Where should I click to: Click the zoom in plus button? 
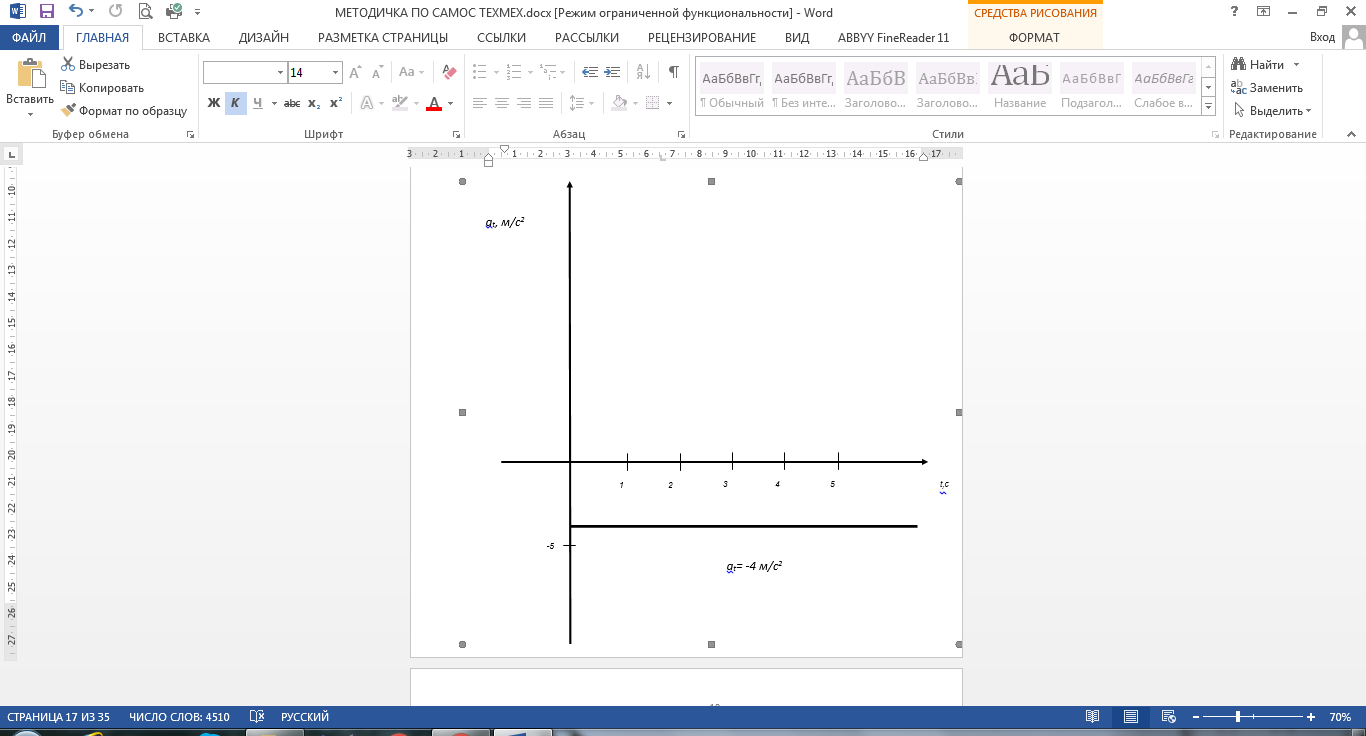tap(1311, 717)
